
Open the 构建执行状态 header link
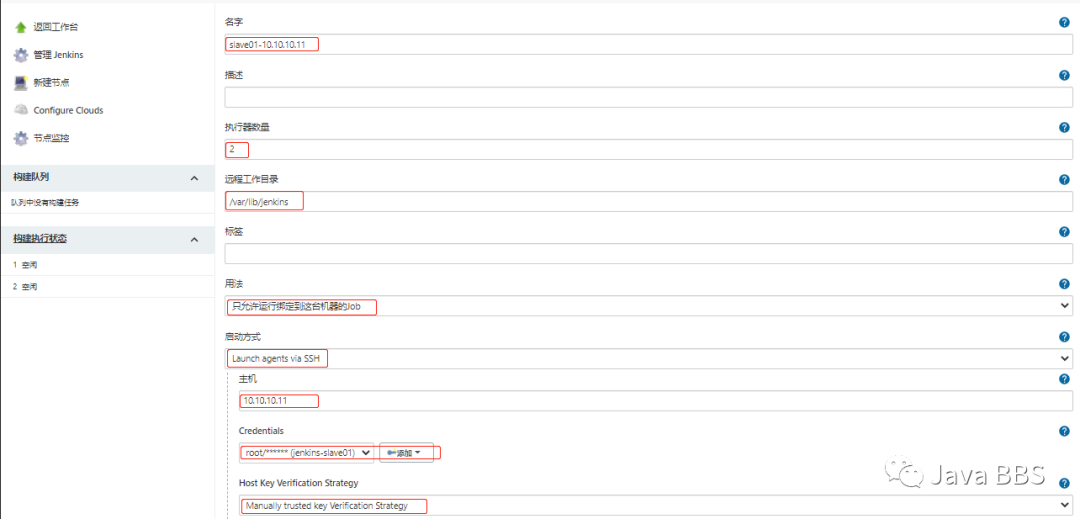40,239
